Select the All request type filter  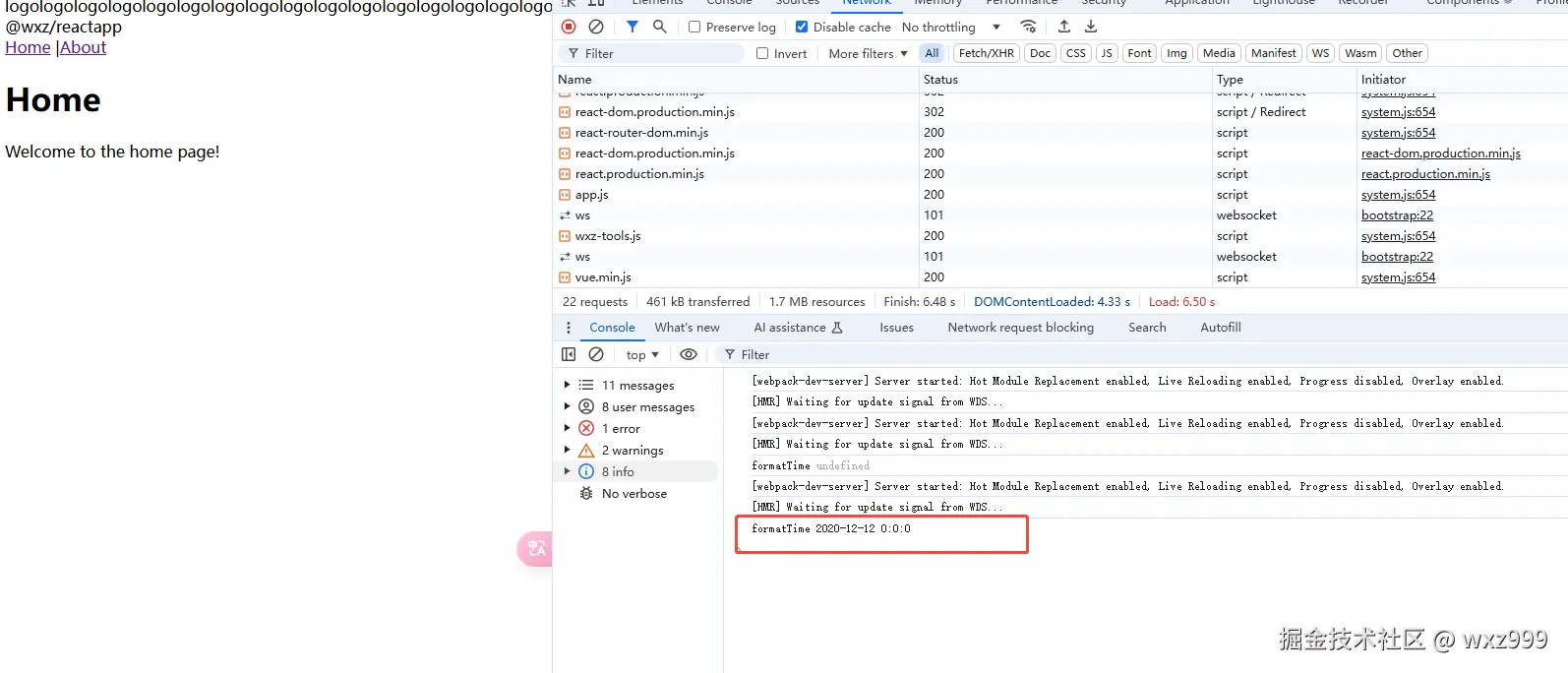coord(932,53)
